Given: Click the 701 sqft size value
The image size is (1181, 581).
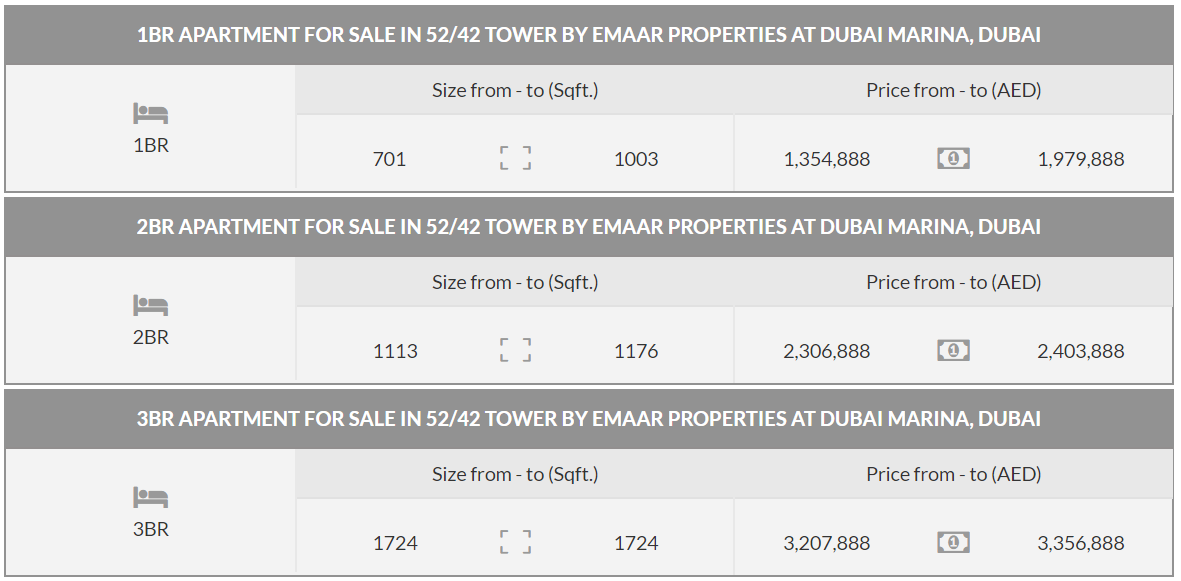Looking at the screenshot, I should click(390, 159).
